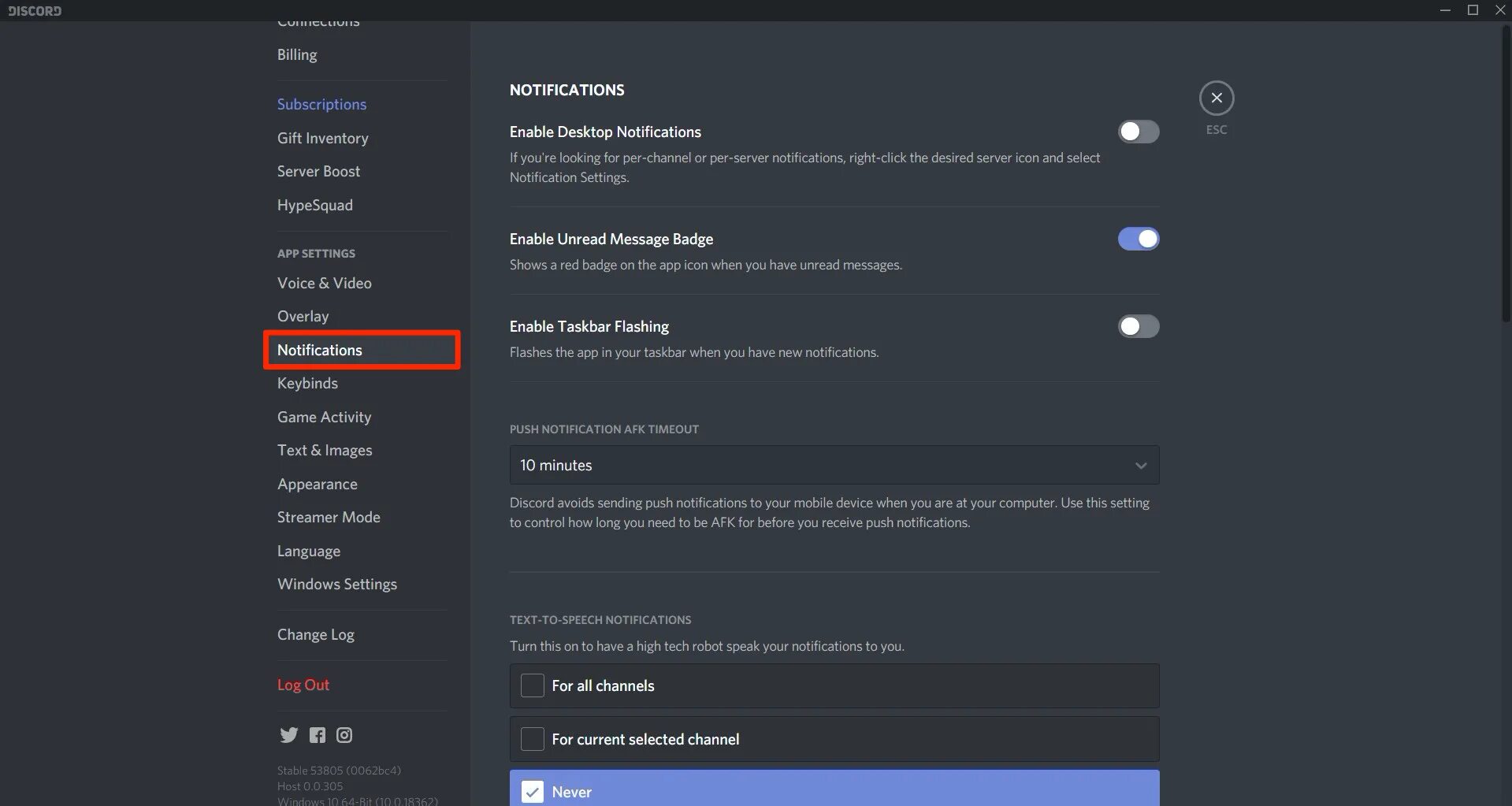Screen dimensions: 1512x806
Task: Check For current selected channel option
Action: [834, 739]
